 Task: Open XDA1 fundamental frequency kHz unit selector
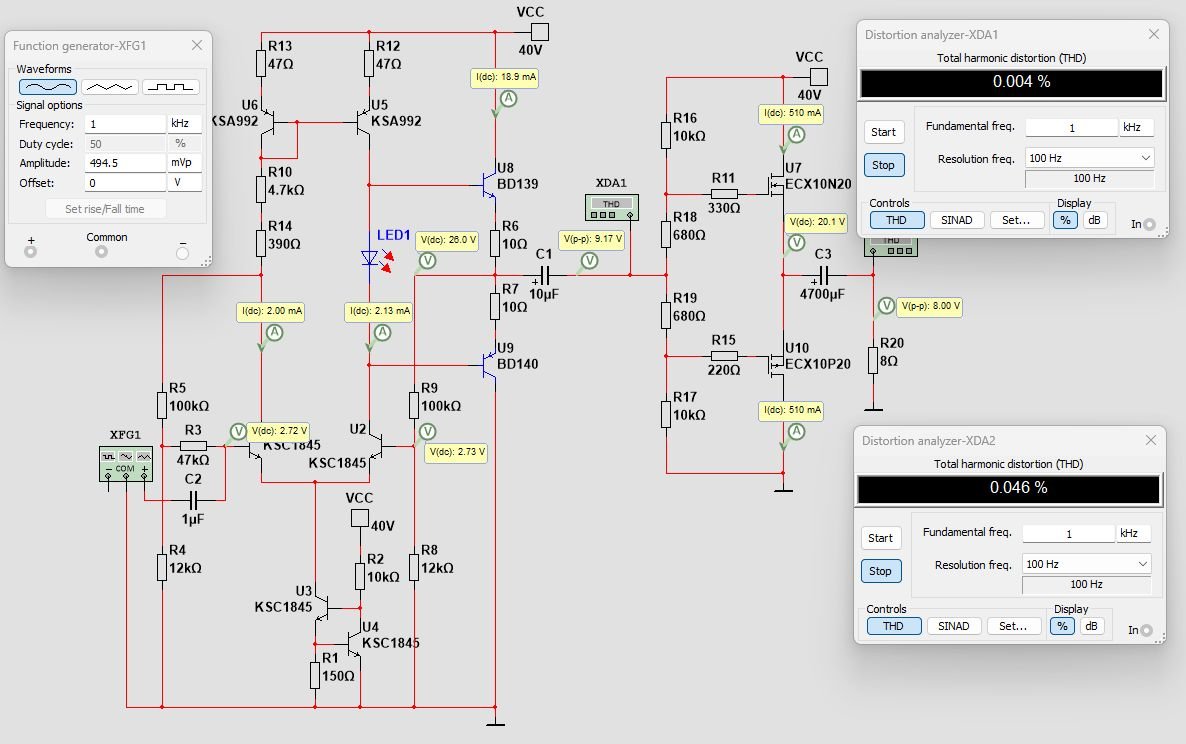(x=1137, y=127)
